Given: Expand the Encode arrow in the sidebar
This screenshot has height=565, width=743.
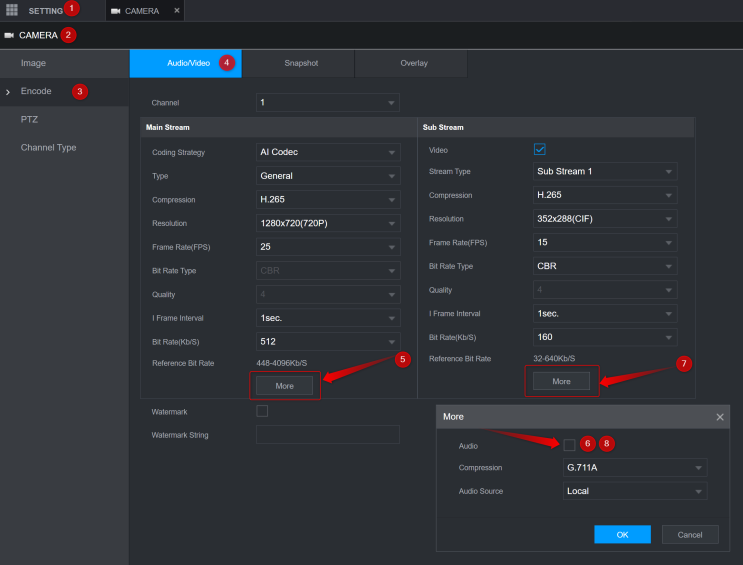Looking at the screenshot, I should (x=8, y=92).
